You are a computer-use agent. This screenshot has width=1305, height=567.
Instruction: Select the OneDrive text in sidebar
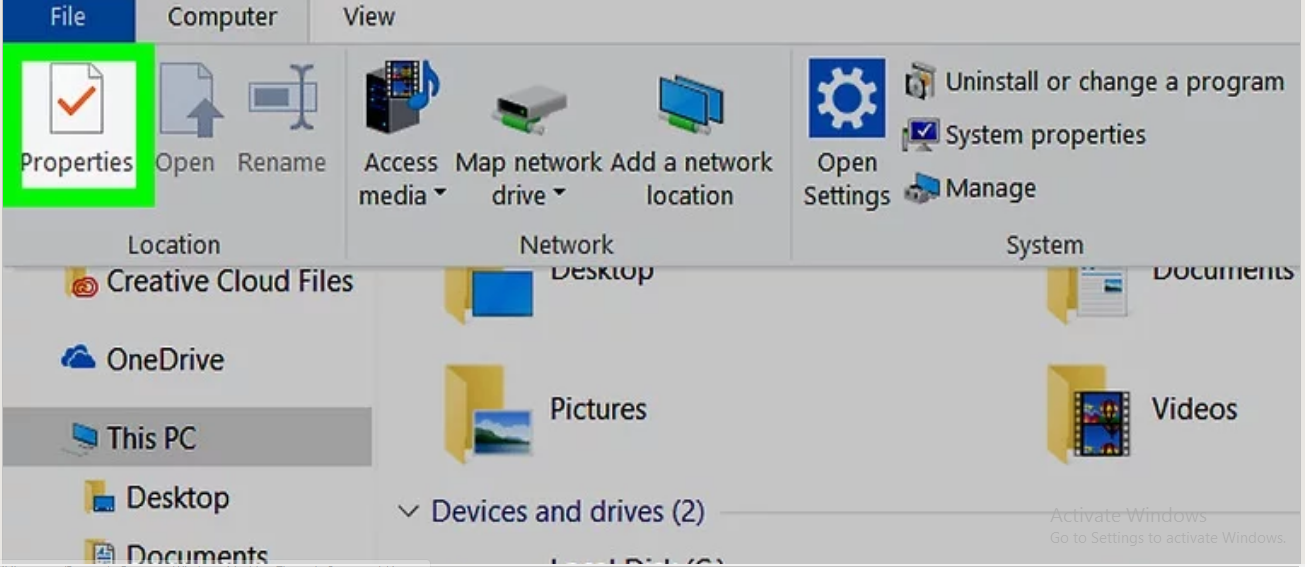point(165,360)
